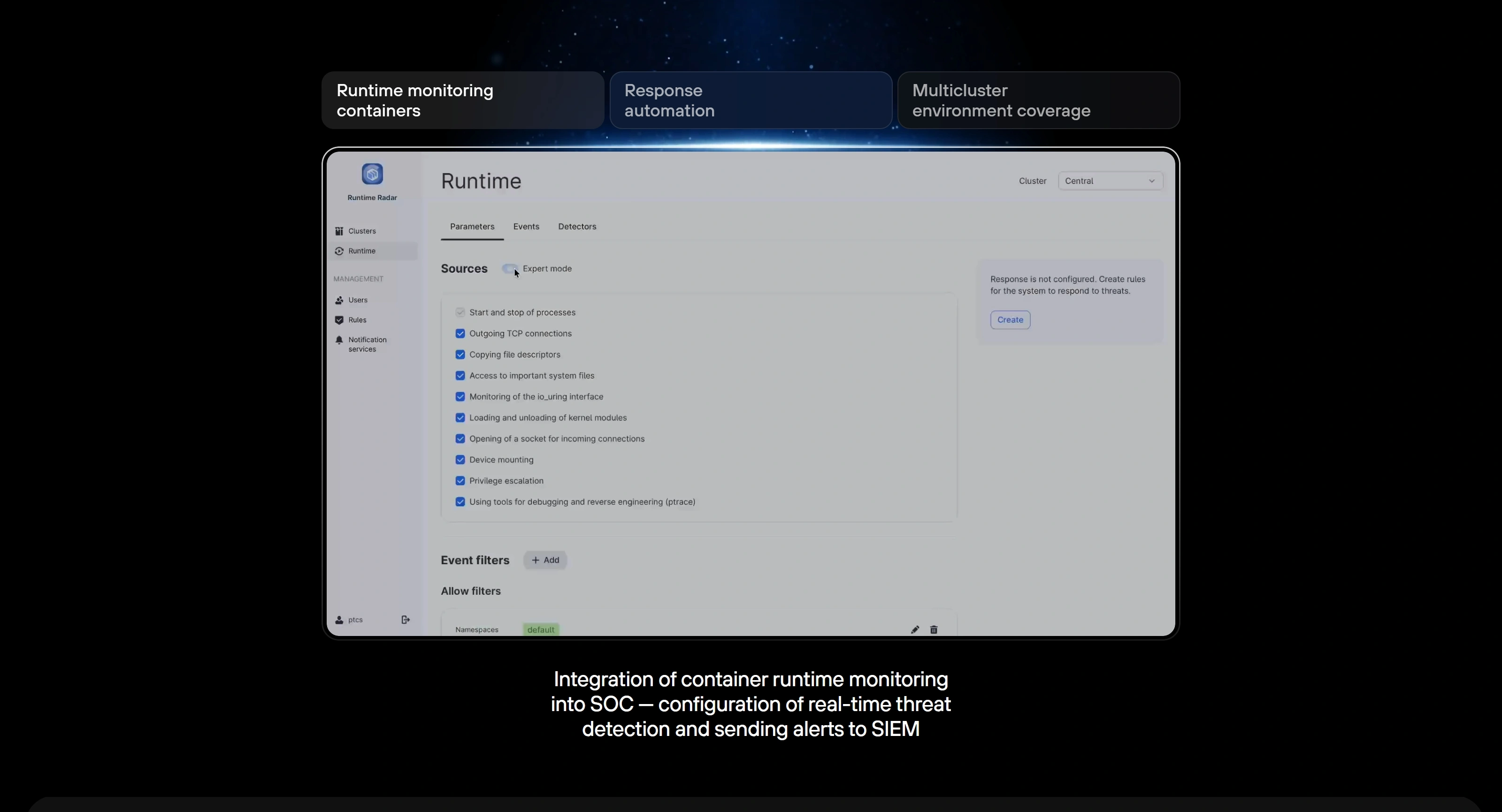Edit the default namespace filter pencil
The height and width of the screenshot is (812, 1502).
[x=915, y=629]
